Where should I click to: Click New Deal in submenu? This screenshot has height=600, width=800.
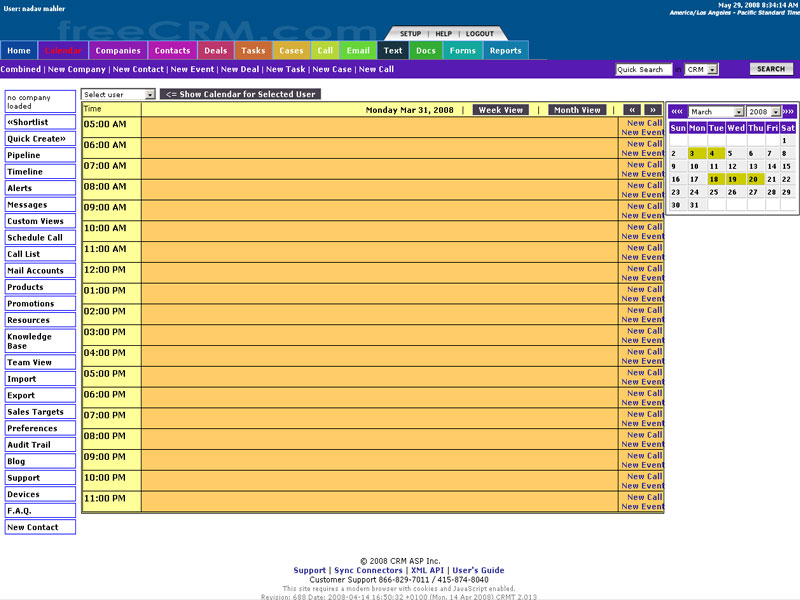click(240, 69)
